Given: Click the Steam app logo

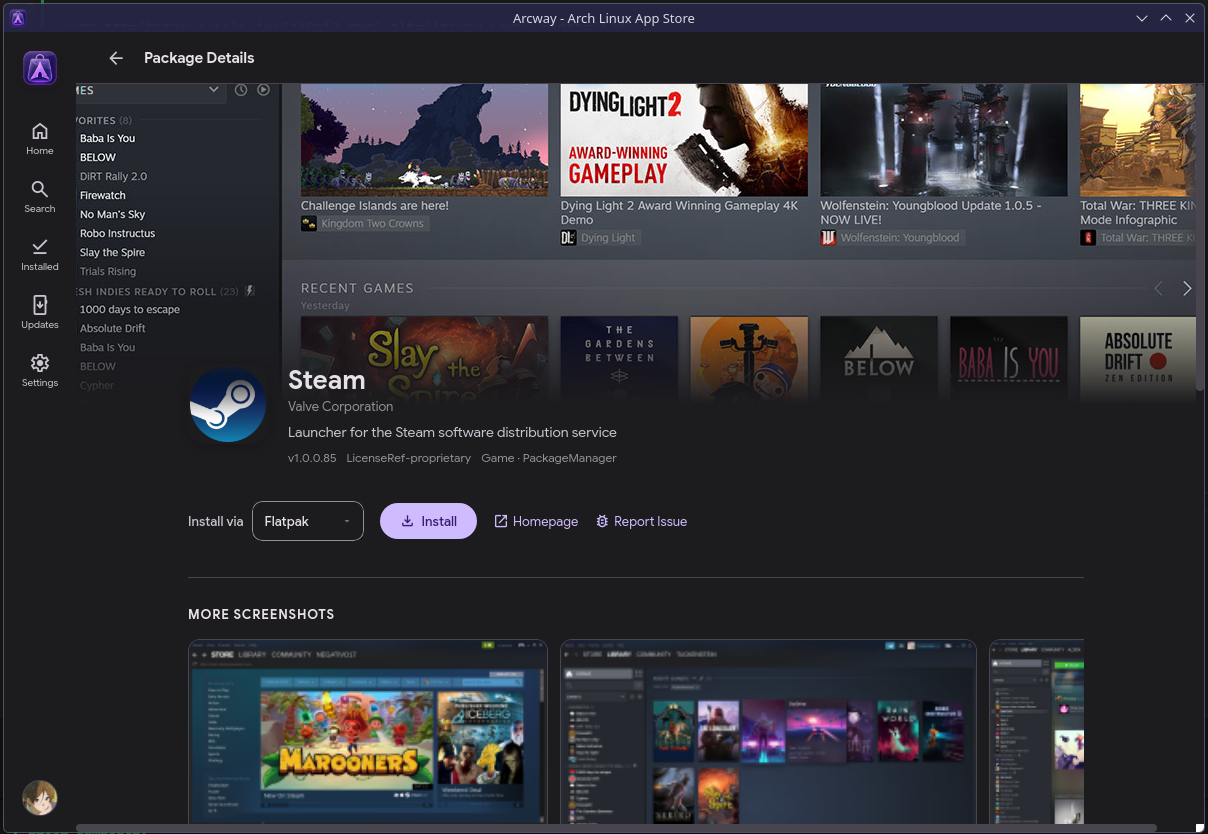Looking at the screenshot, I should pyautogui.click(x=228, y=405).
